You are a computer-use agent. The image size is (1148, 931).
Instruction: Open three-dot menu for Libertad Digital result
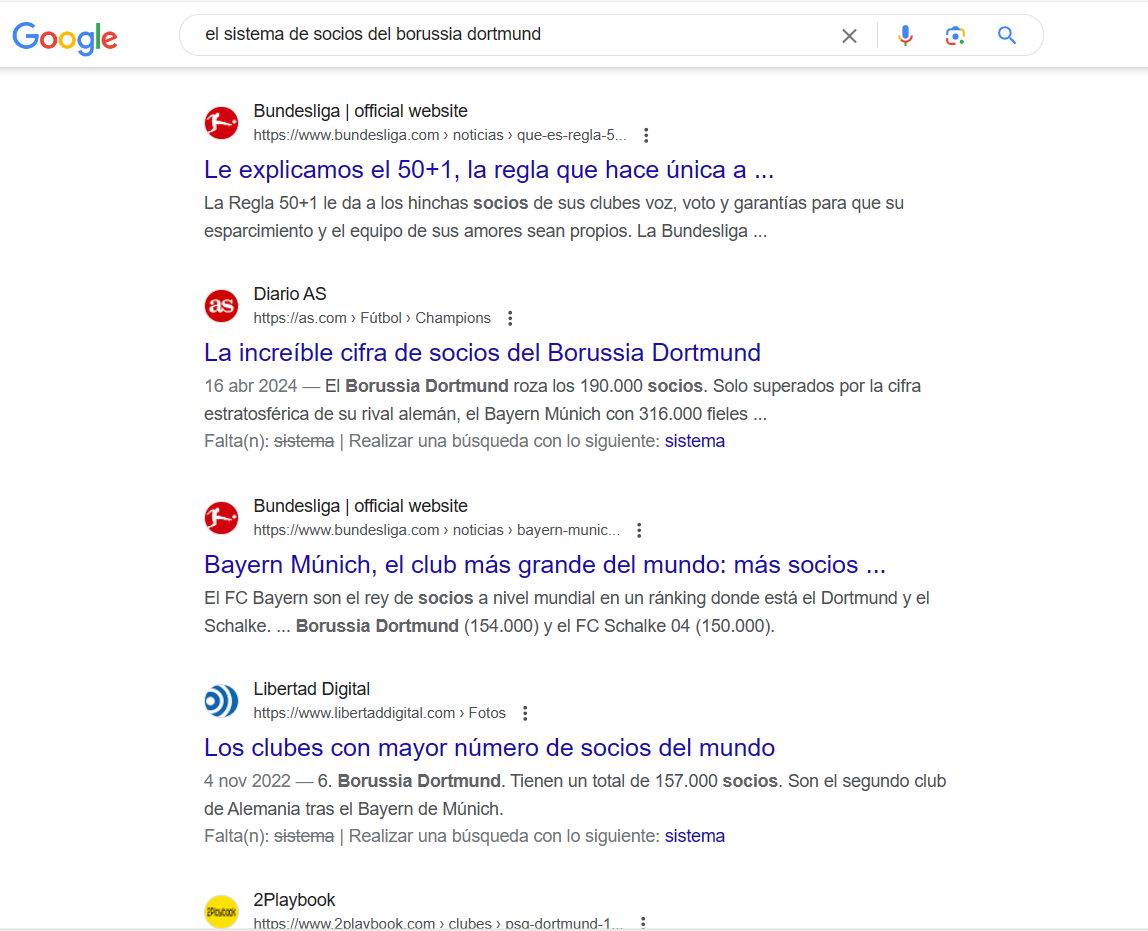click(525, 714)
